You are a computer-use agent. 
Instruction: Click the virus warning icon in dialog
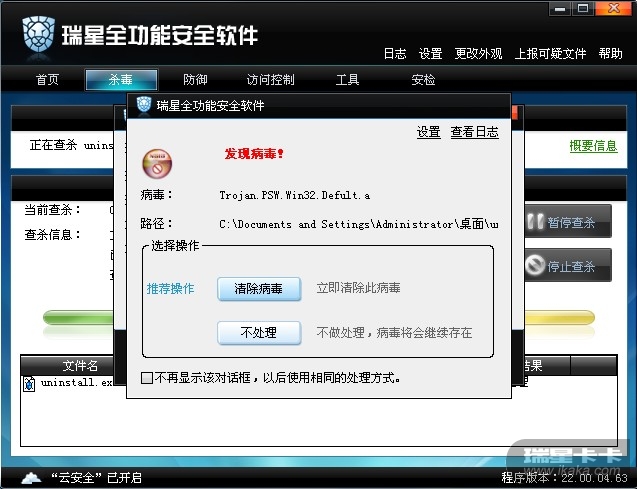point(157,163)
